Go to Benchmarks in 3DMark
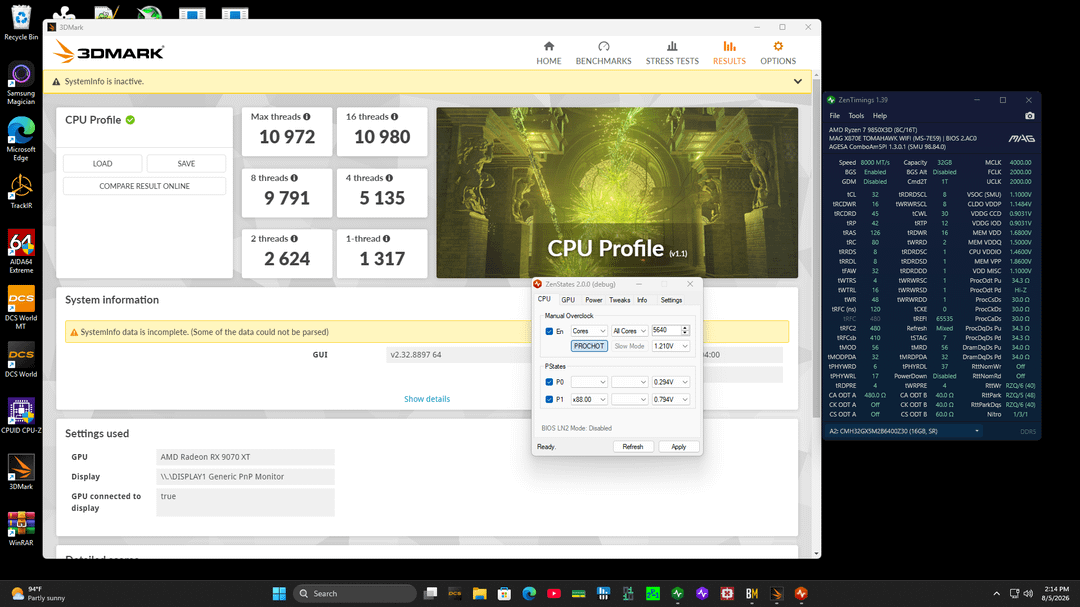This screenshot has height=607, width=1080. coord(603,53)
